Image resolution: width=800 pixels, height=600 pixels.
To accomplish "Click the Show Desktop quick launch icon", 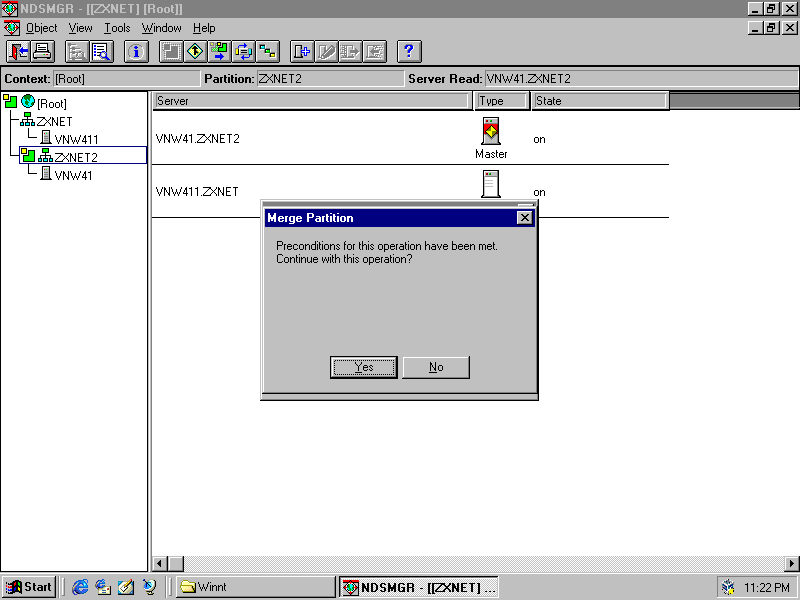I will pos(126,587).
